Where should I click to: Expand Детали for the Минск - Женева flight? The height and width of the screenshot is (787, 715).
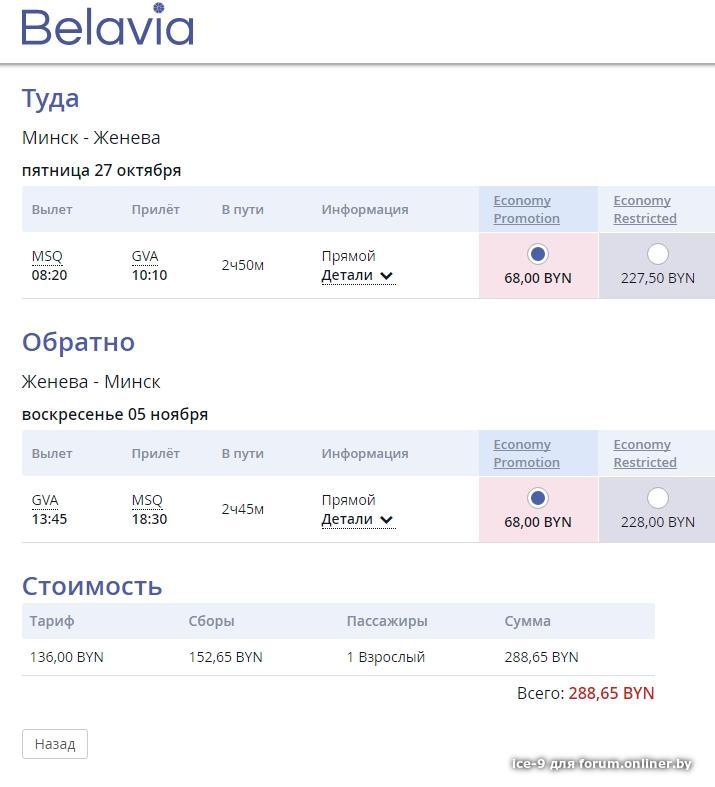tap(357, 275)
